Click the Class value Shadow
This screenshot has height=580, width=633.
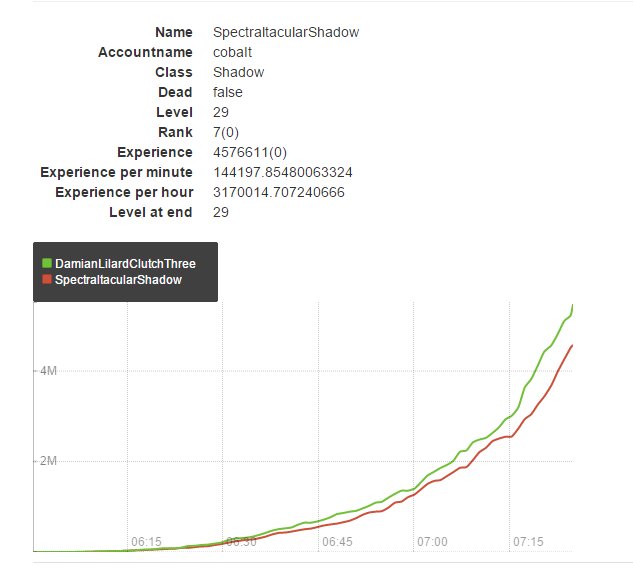coord(238,72)
